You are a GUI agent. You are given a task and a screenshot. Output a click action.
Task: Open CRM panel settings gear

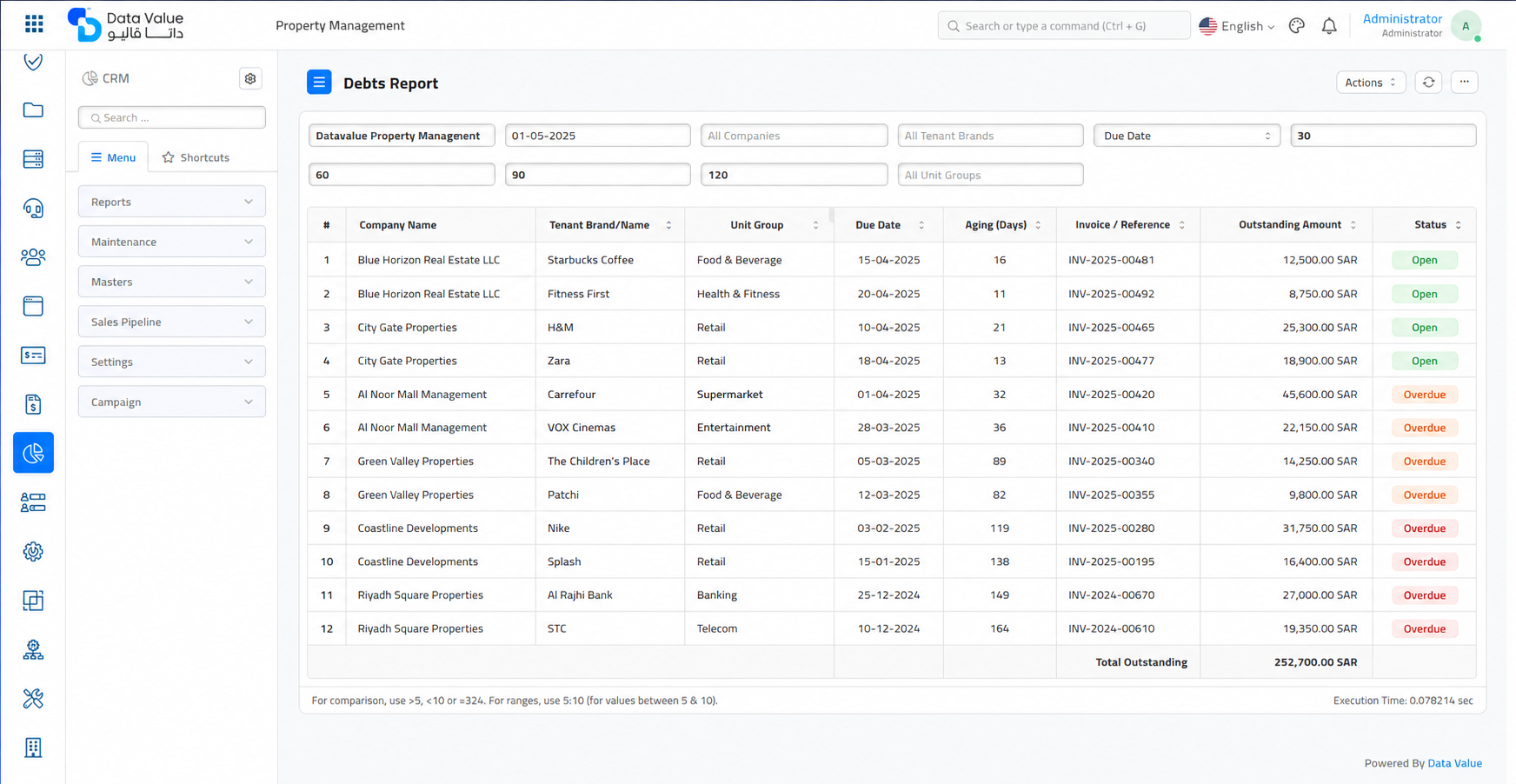250,78
